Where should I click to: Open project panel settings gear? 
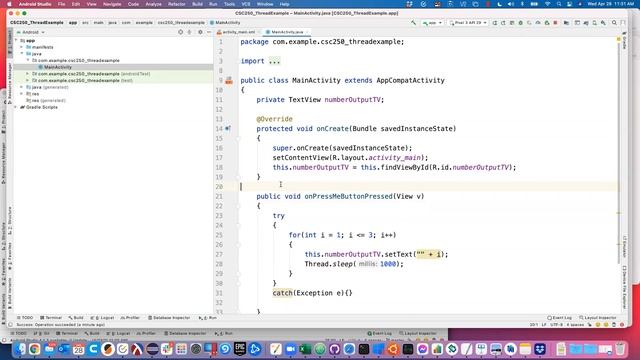200,32
